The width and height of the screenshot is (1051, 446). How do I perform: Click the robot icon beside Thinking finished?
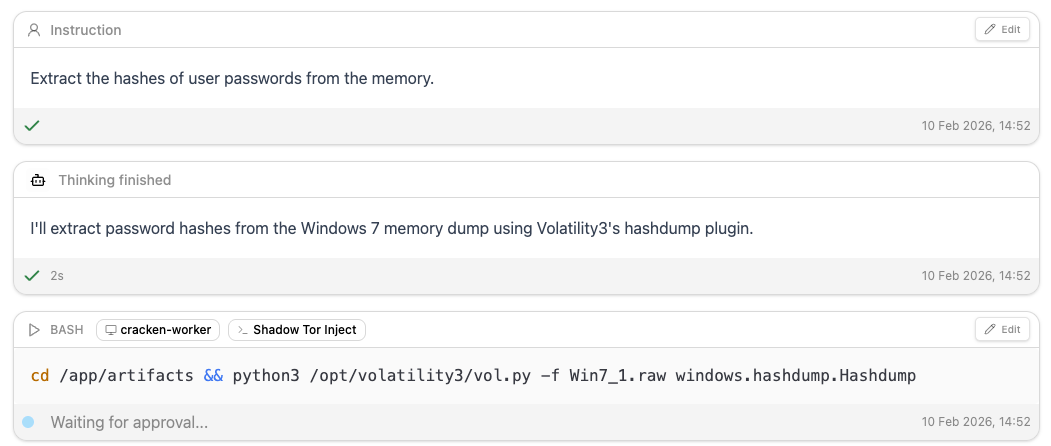tap(38, 180)
